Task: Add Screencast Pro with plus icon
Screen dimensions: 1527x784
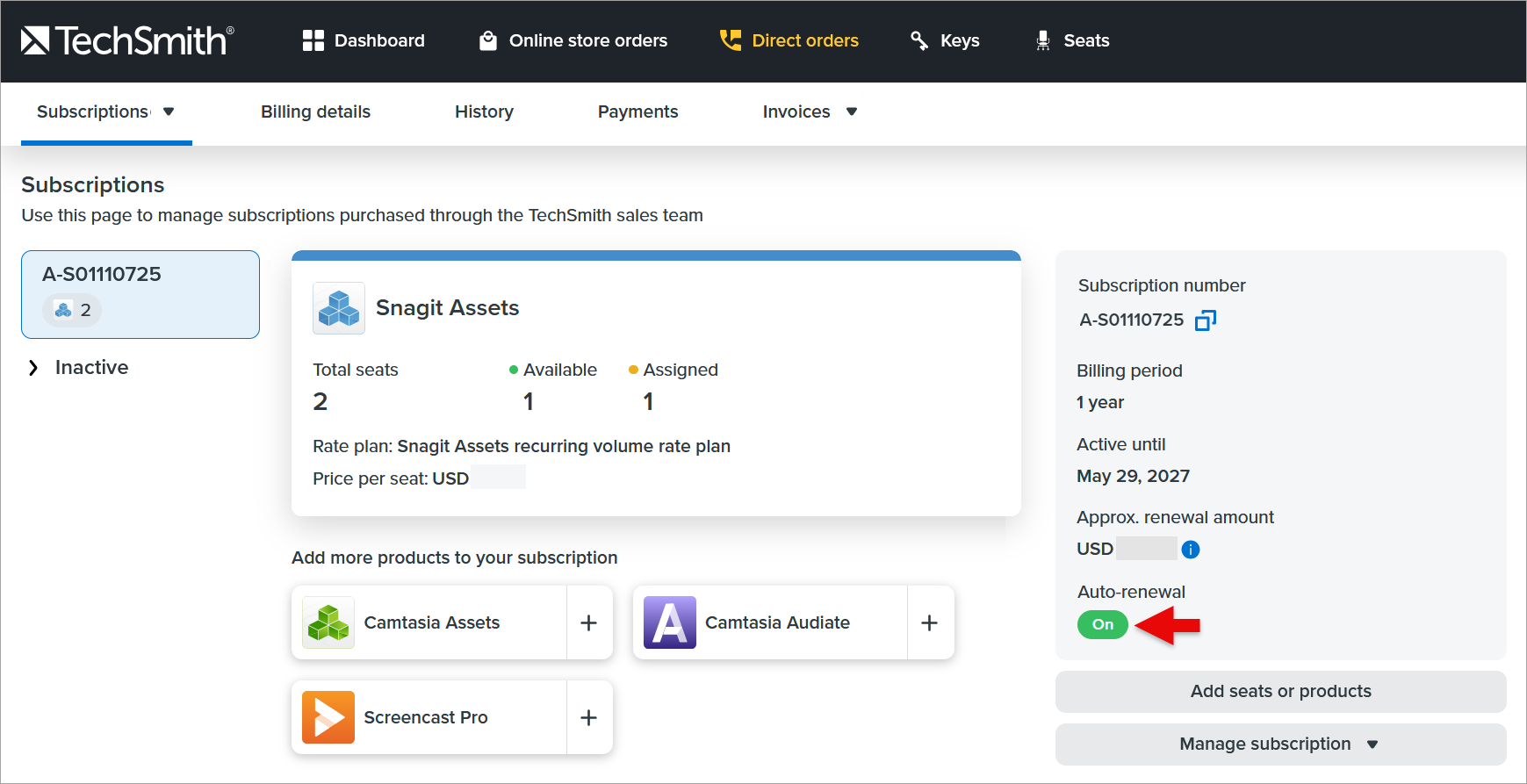Action: click(x=589, y=717)
